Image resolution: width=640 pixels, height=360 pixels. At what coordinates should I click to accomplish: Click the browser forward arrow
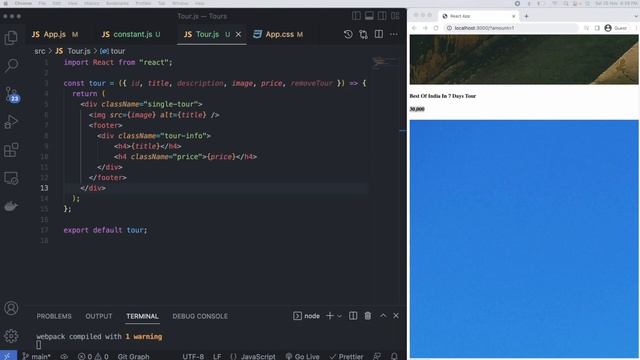coord(425,28)
